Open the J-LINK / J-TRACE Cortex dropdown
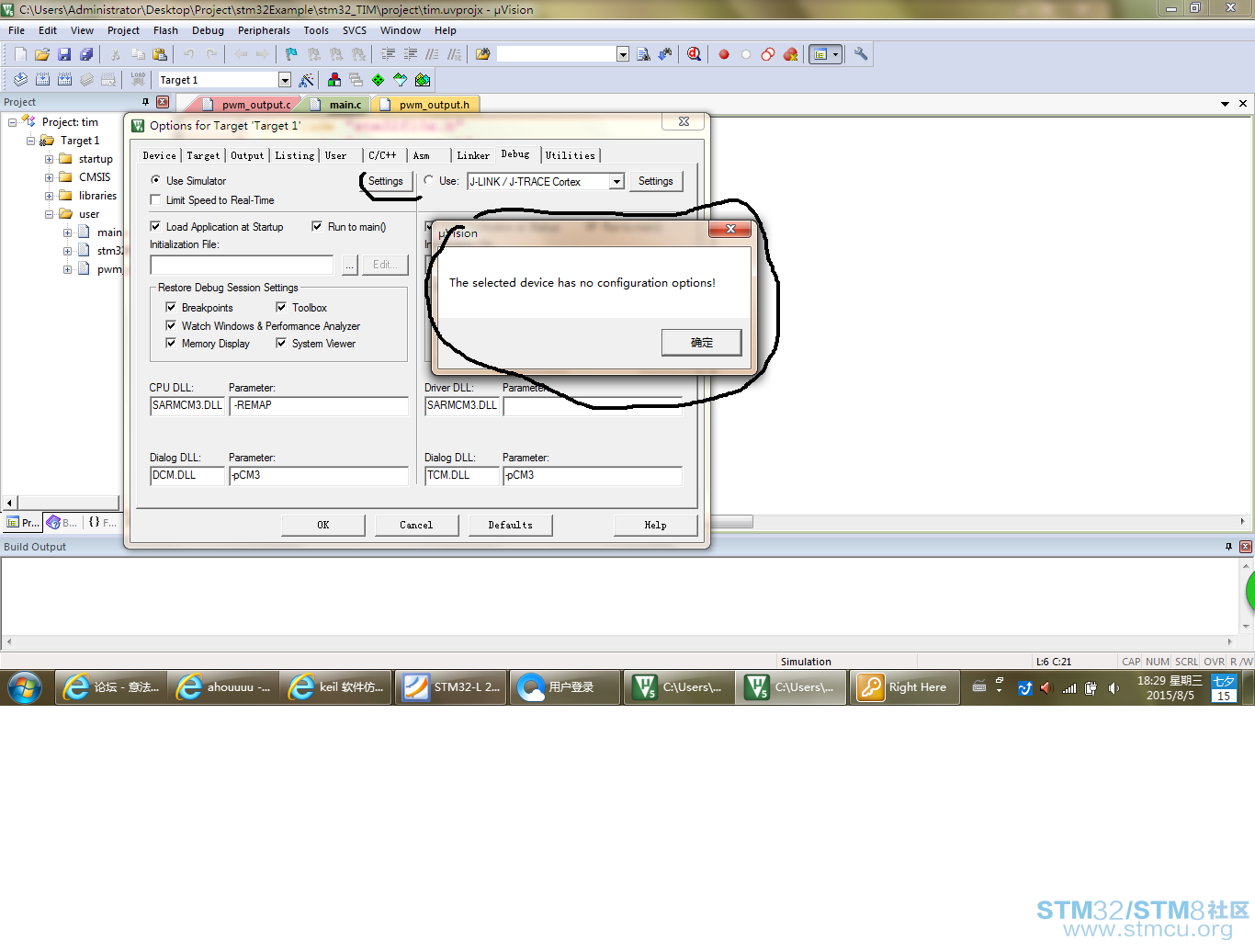The width and height of the screenshot is (1255, 952). click(617, 181)
